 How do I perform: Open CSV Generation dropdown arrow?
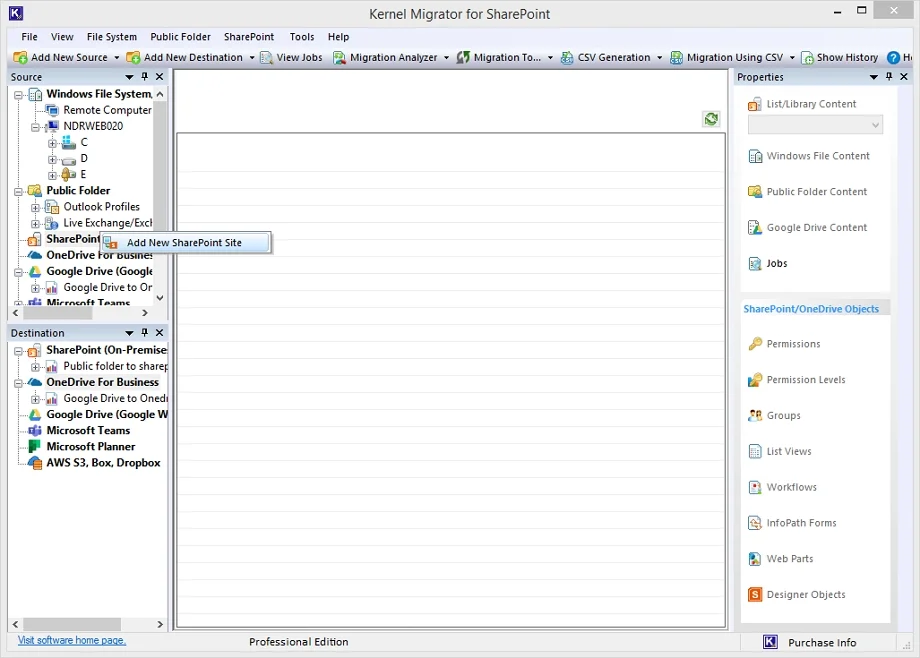click(x=659, y=58)
